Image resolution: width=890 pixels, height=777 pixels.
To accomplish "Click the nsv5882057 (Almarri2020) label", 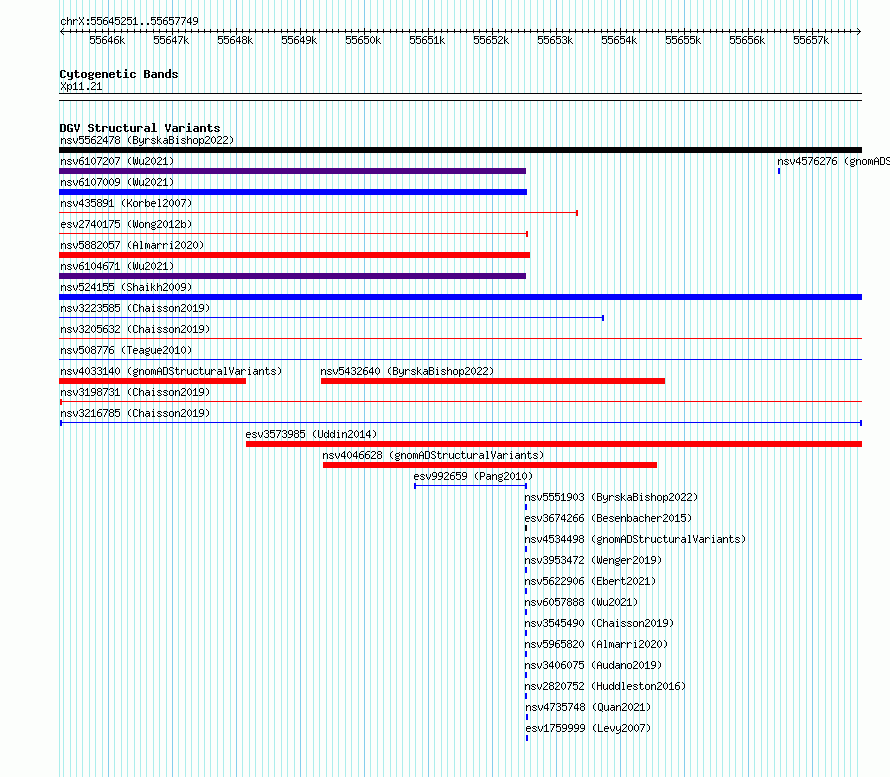I will click(132, 245).
